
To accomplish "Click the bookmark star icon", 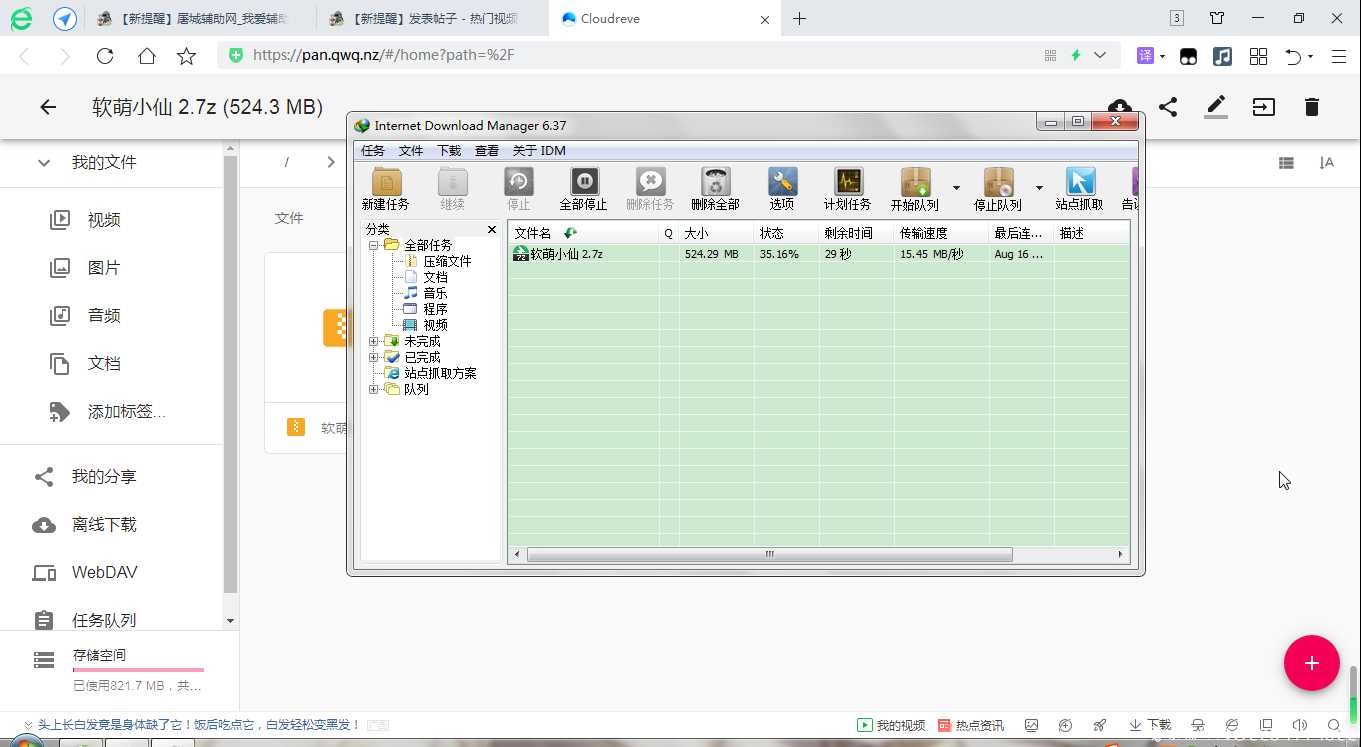I will (x=186, y=56).
